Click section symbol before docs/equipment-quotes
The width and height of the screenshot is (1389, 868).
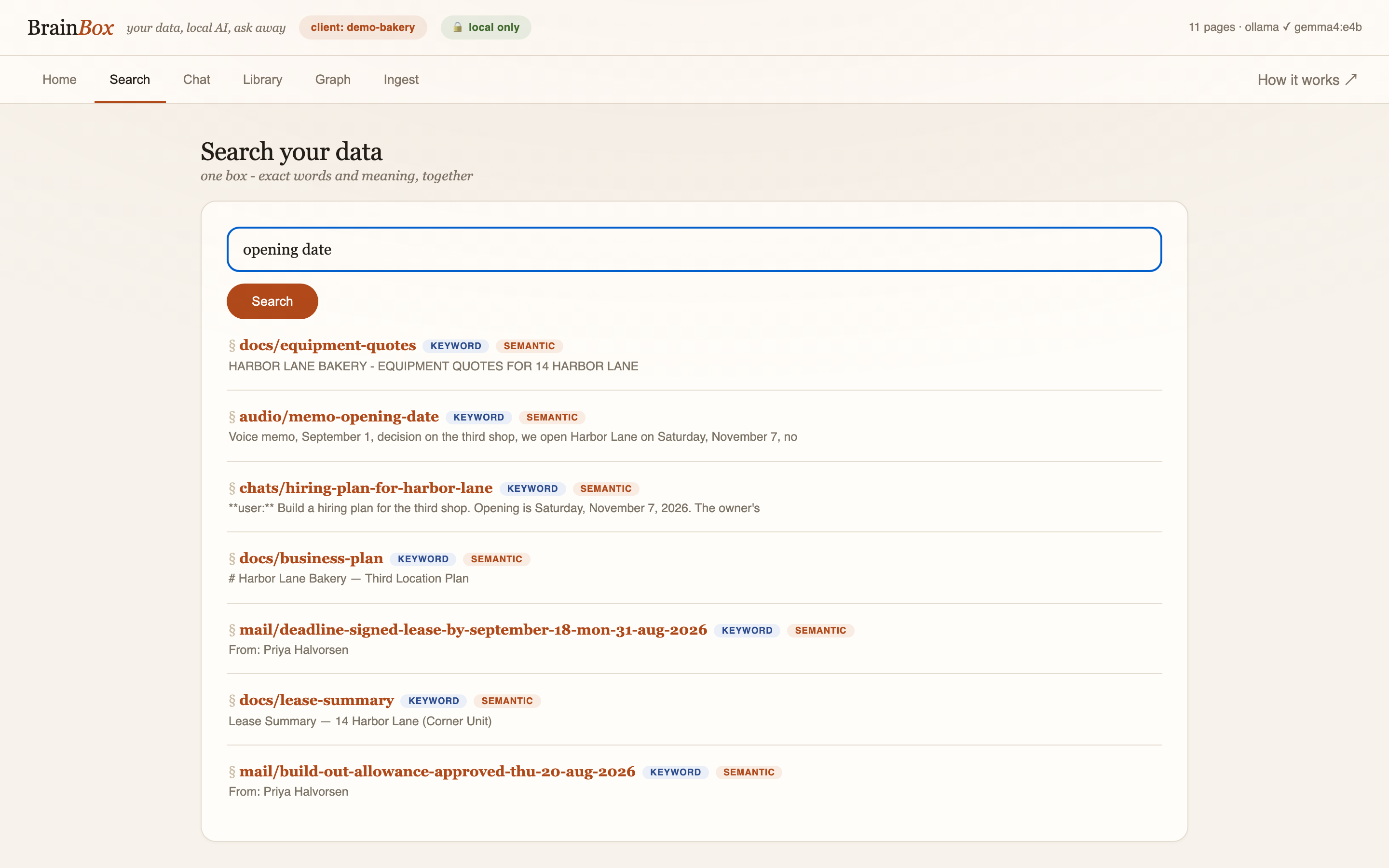click(232, 346)
